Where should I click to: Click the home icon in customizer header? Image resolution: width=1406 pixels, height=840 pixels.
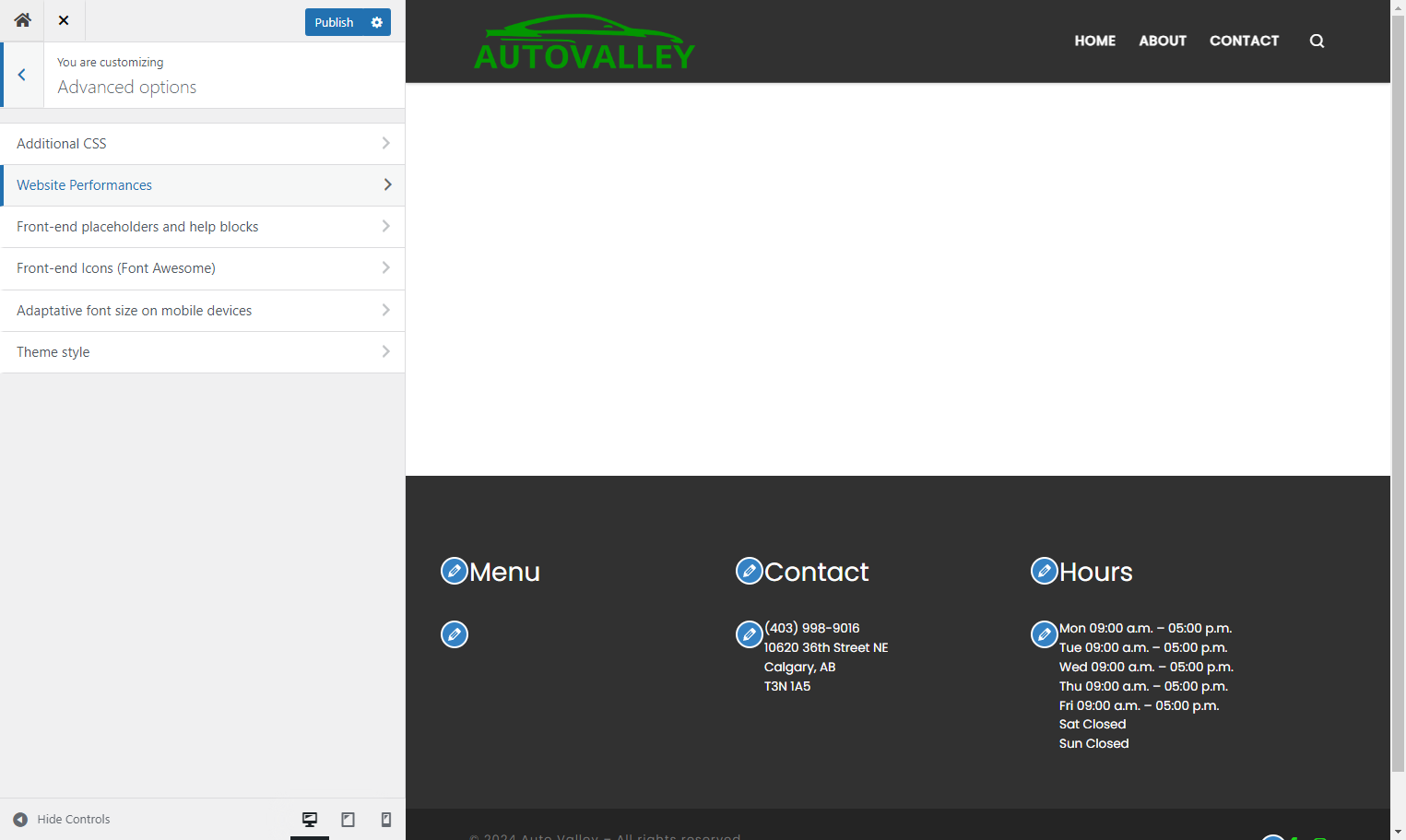click(22, 20)
